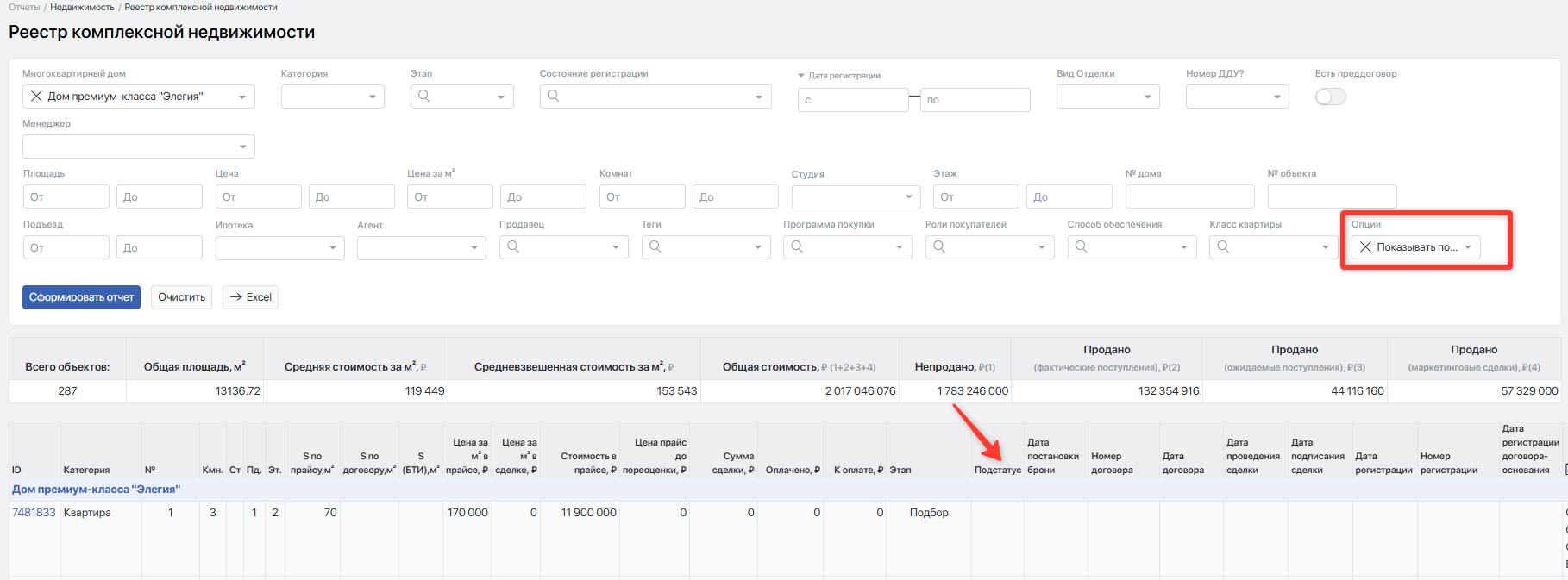Screen dimensions: 1568x580
Task: Click Стоимость в прайсе column header
Action: (x=589, y=463)
